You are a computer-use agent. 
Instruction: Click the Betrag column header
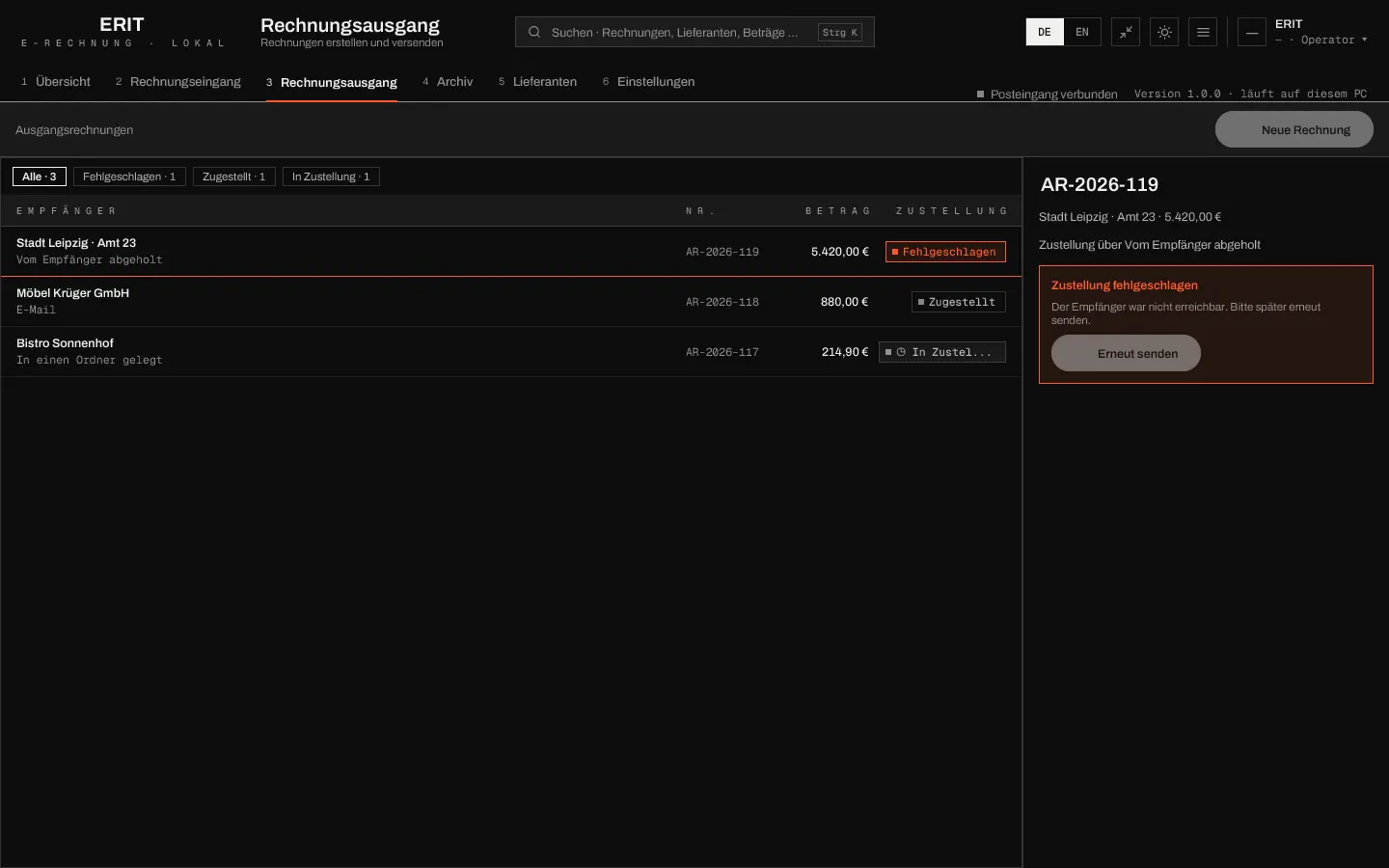pos(837,210)
